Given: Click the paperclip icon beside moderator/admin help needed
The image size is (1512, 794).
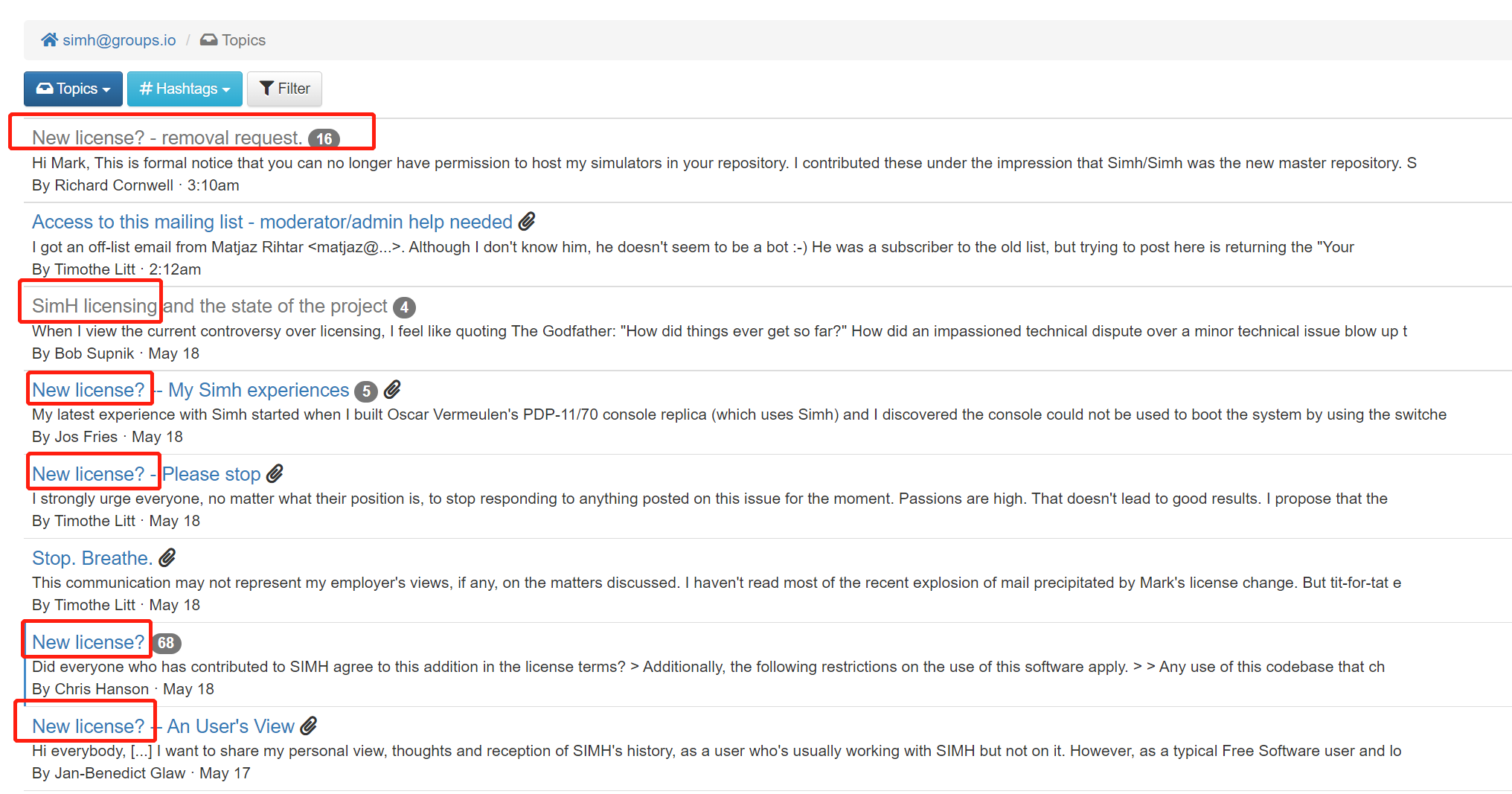Looking at the screenshot, I should (x=527, y=221).
